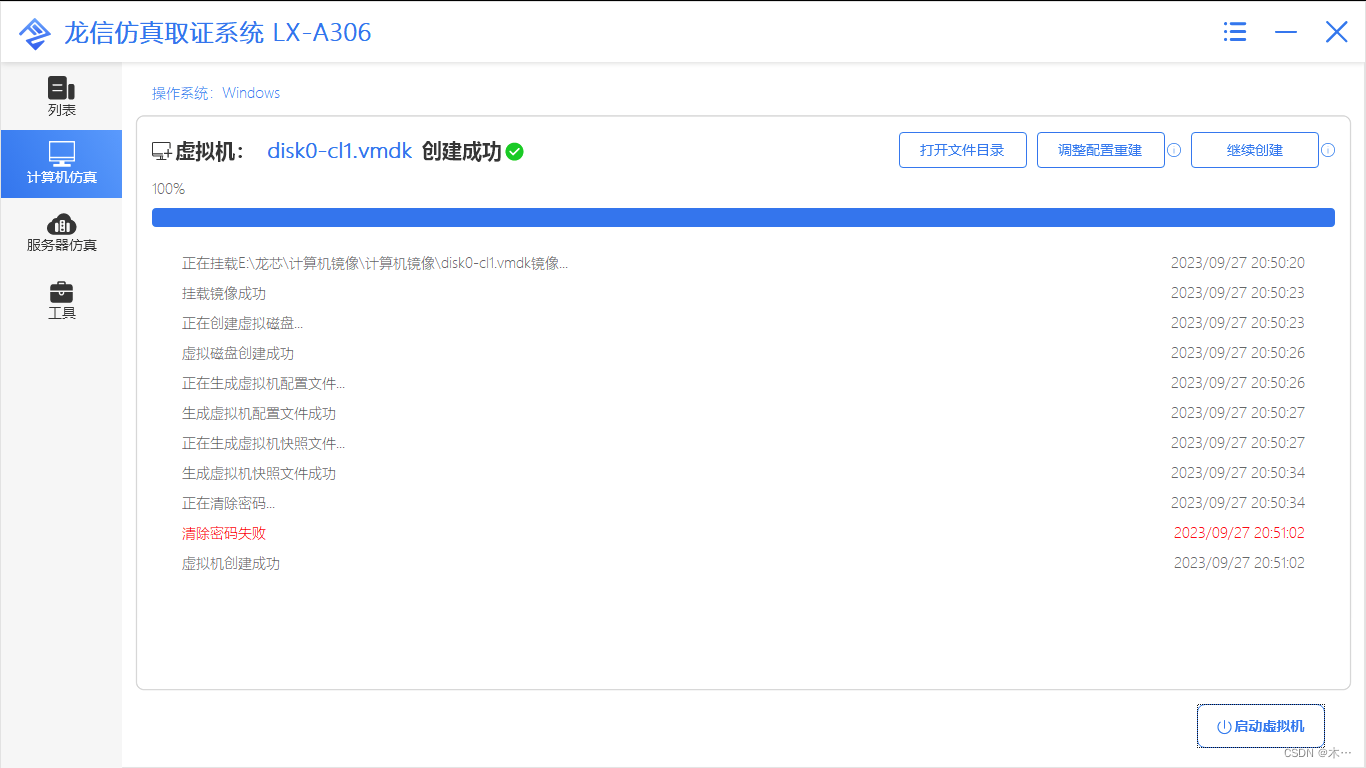Click log line 正在清除密码...
Viewport: 1366px width, 768px height.
pyautogui.click(x=228, y=503)
